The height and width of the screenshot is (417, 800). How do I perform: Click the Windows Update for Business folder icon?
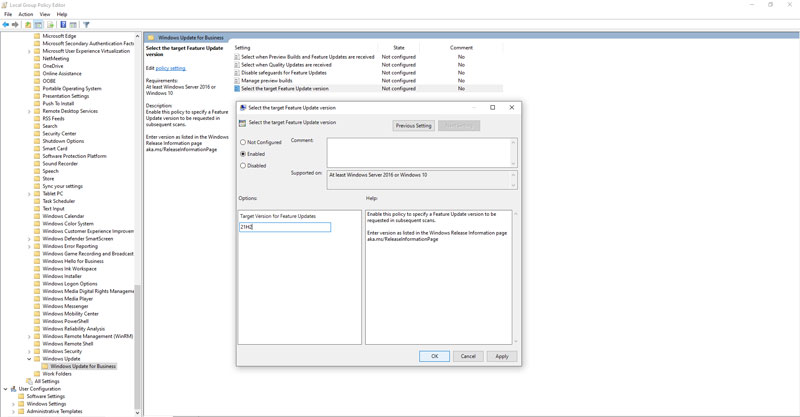45,366
